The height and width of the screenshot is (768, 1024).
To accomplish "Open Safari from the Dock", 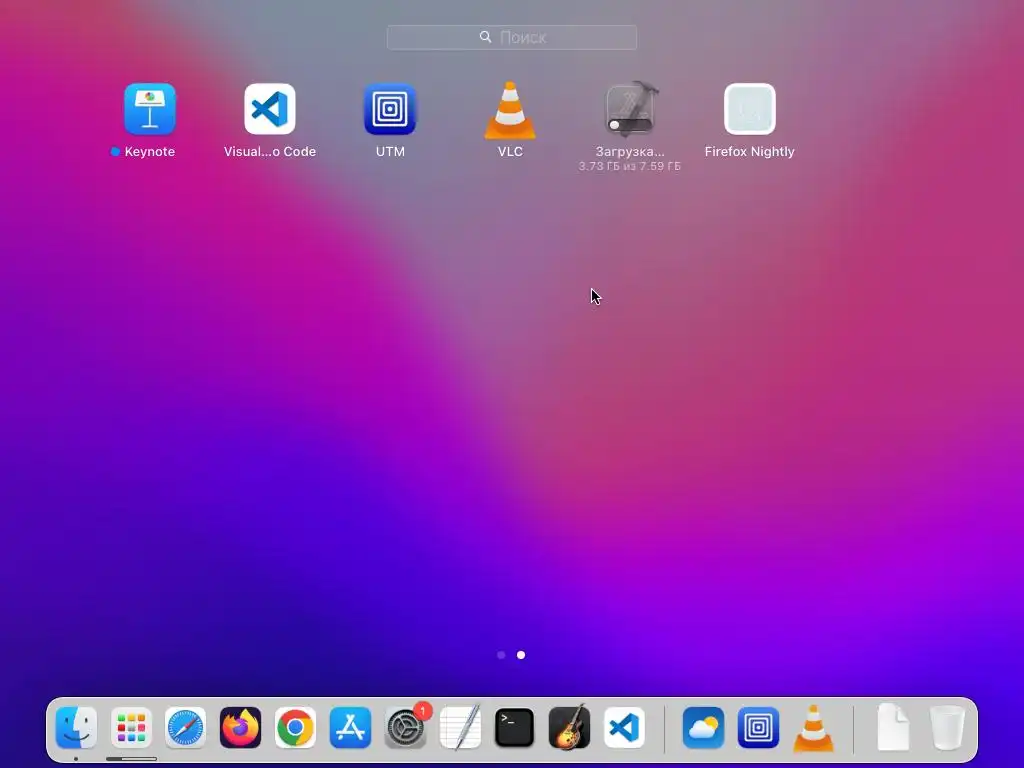I will [x=185, y=728].
